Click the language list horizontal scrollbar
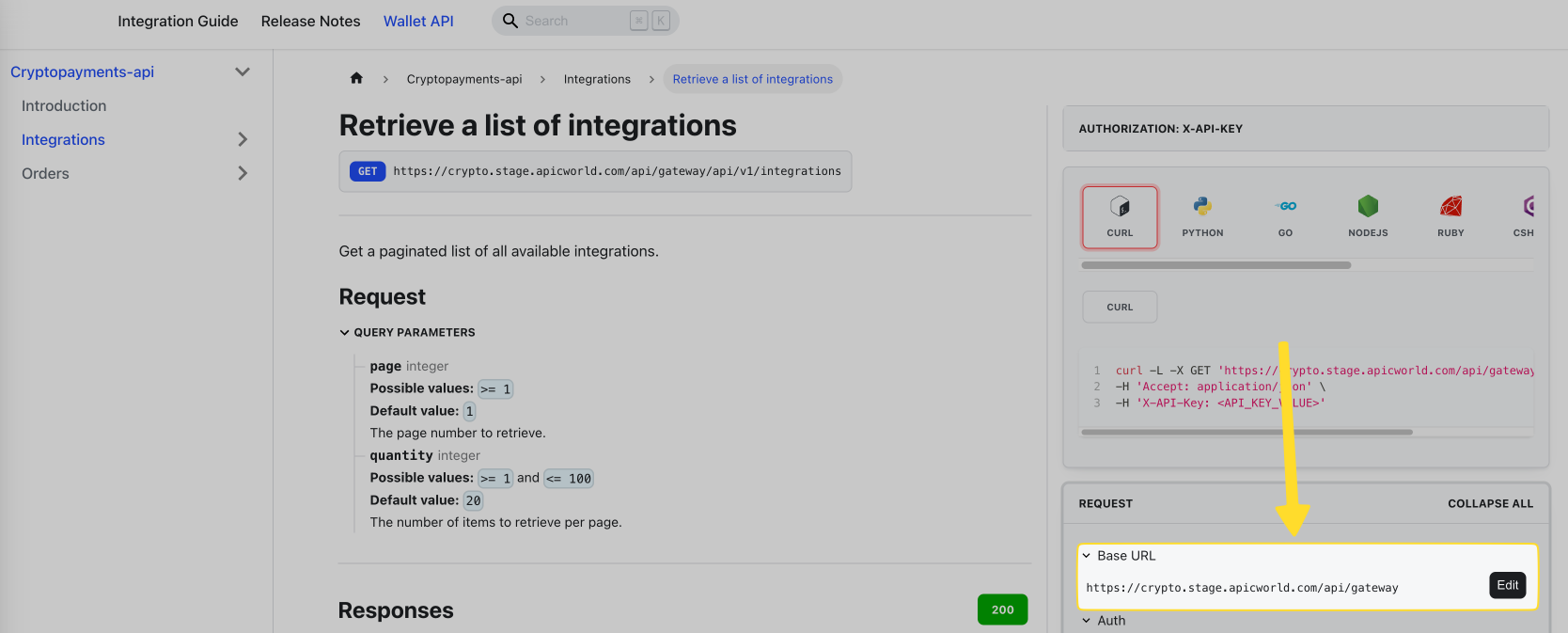The width and height of the screenshot is (1568, 633). click(x=1215, y=265)
